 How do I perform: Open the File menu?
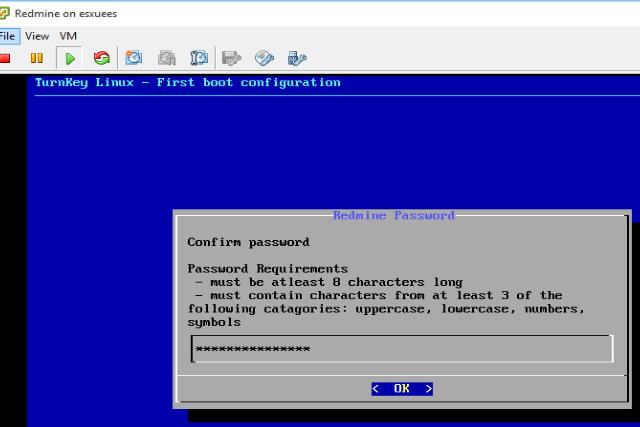[7, 36]
